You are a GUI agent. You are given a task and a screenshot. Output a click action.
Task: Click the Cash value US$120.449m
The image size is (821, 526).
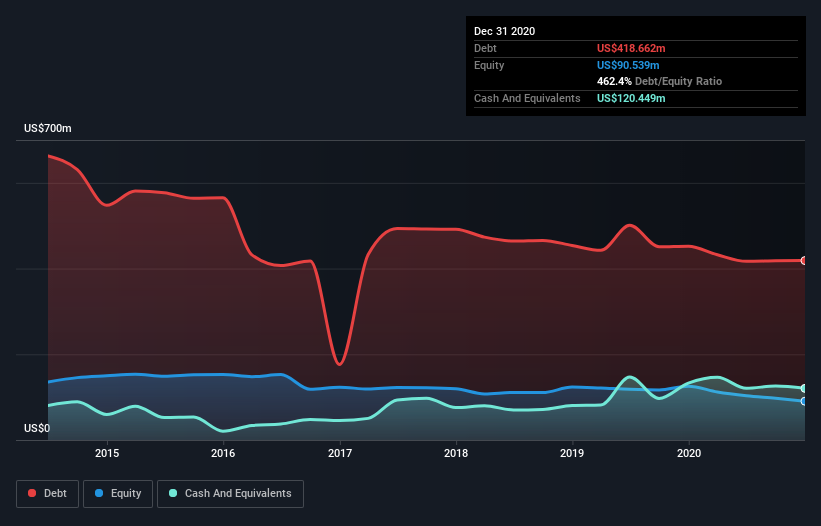click(x=631, y=98)
